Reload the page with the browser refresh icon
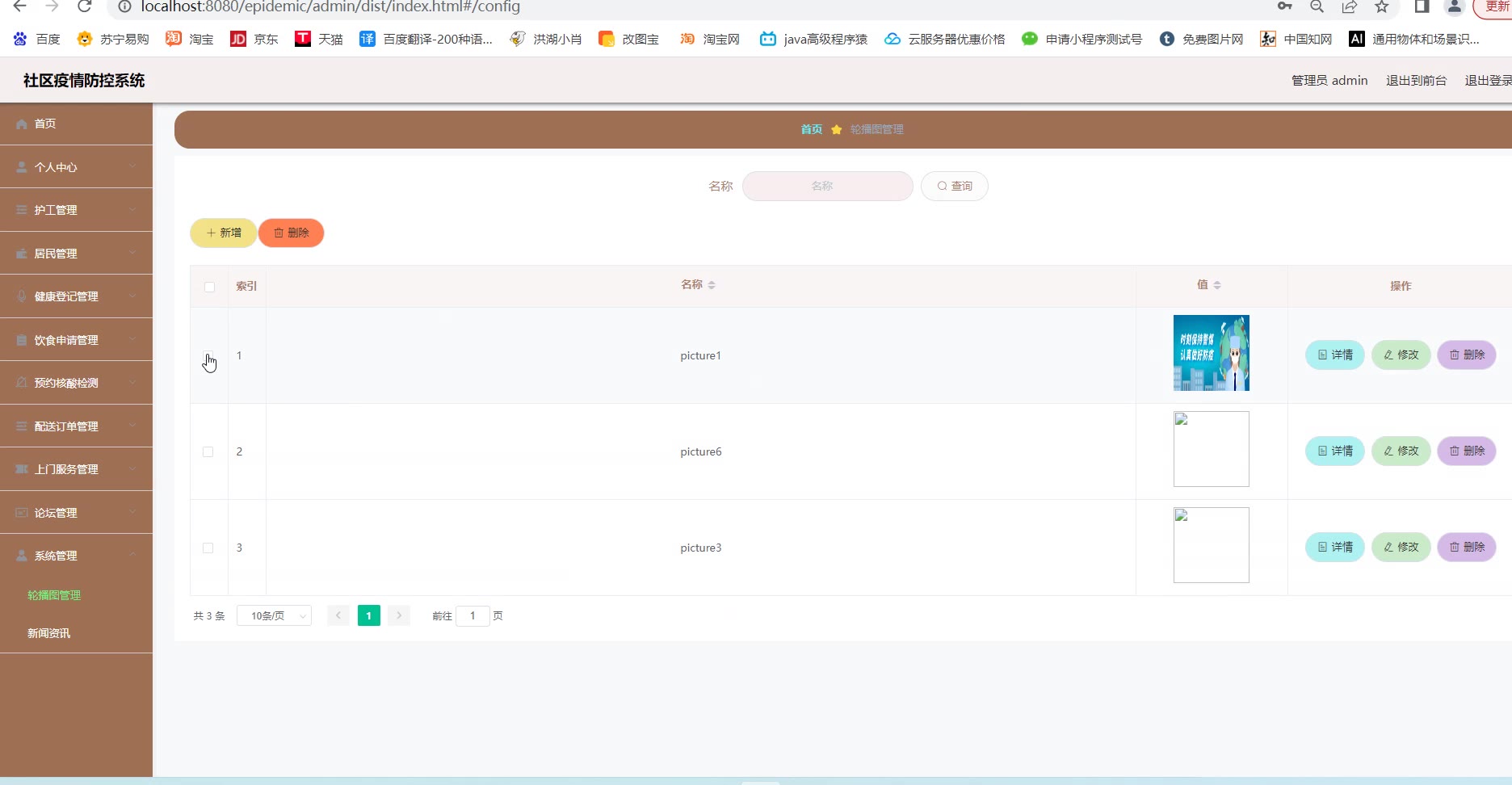Viewport: 1512px width, 785px height. pyautogui.click(x=84, y=6)
